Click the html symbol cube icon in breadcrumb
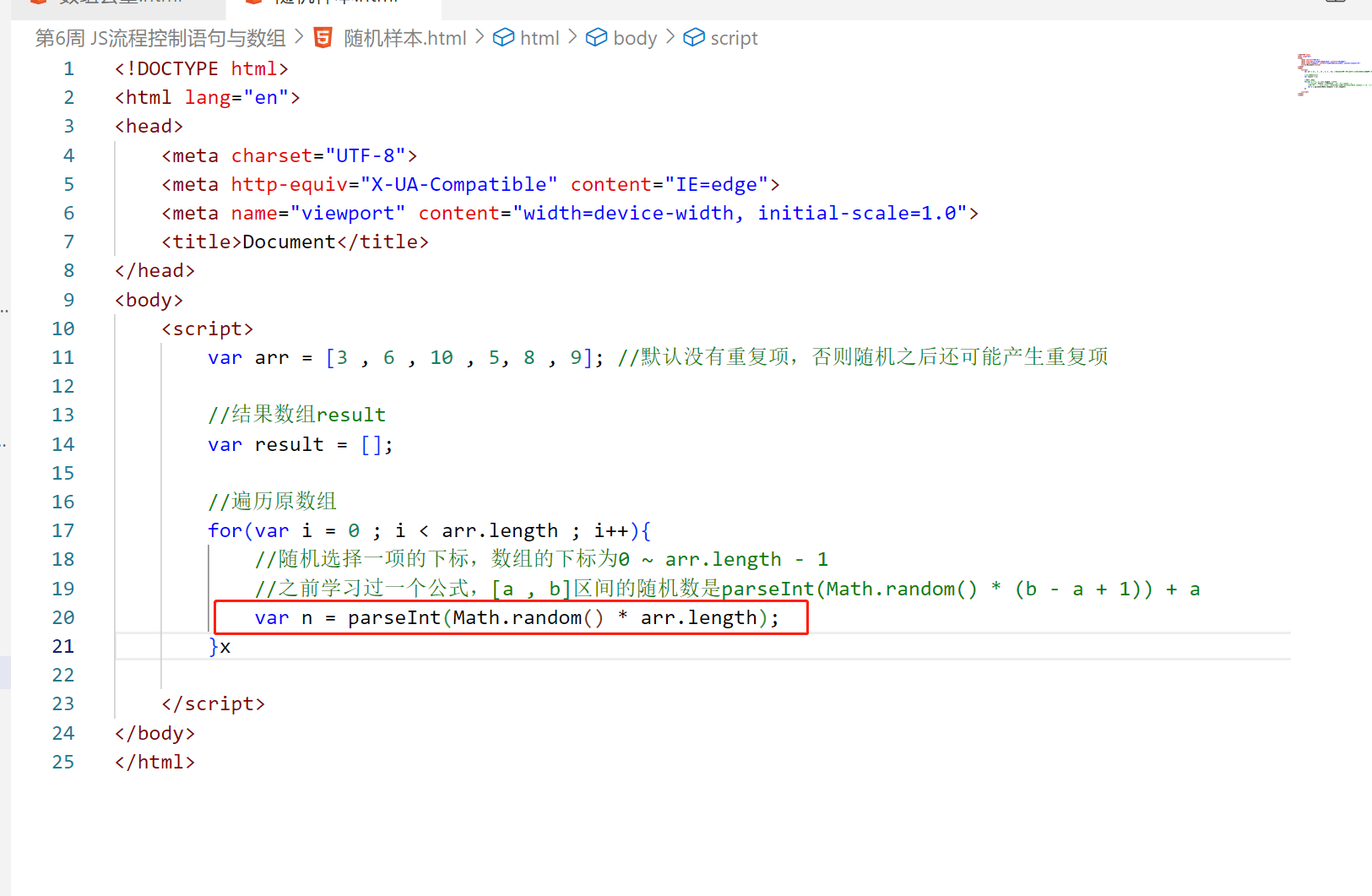Viewport: 1372px width, 896px height. tap(504, 38)
